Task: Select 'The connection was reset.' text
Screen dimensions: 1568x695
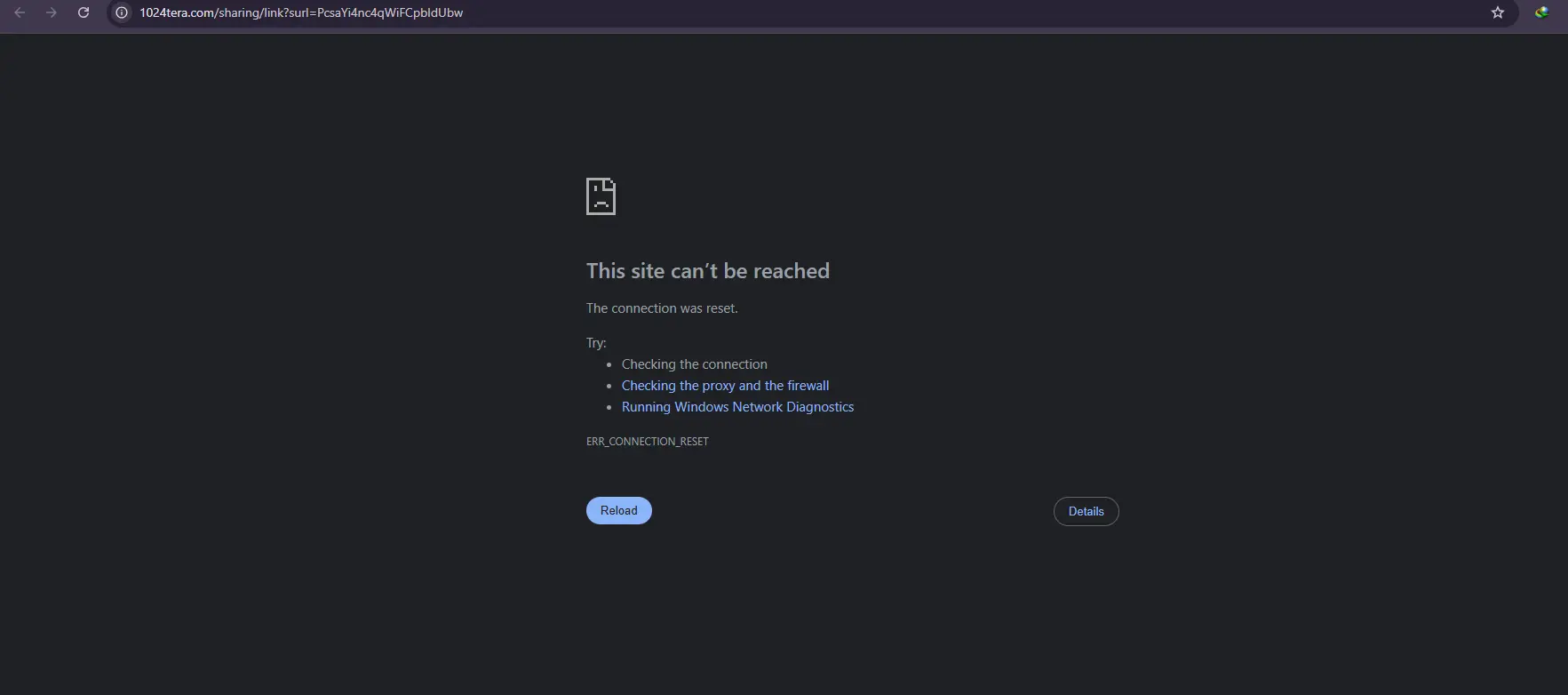Action: pyautogui.click(x=662, y=308)
